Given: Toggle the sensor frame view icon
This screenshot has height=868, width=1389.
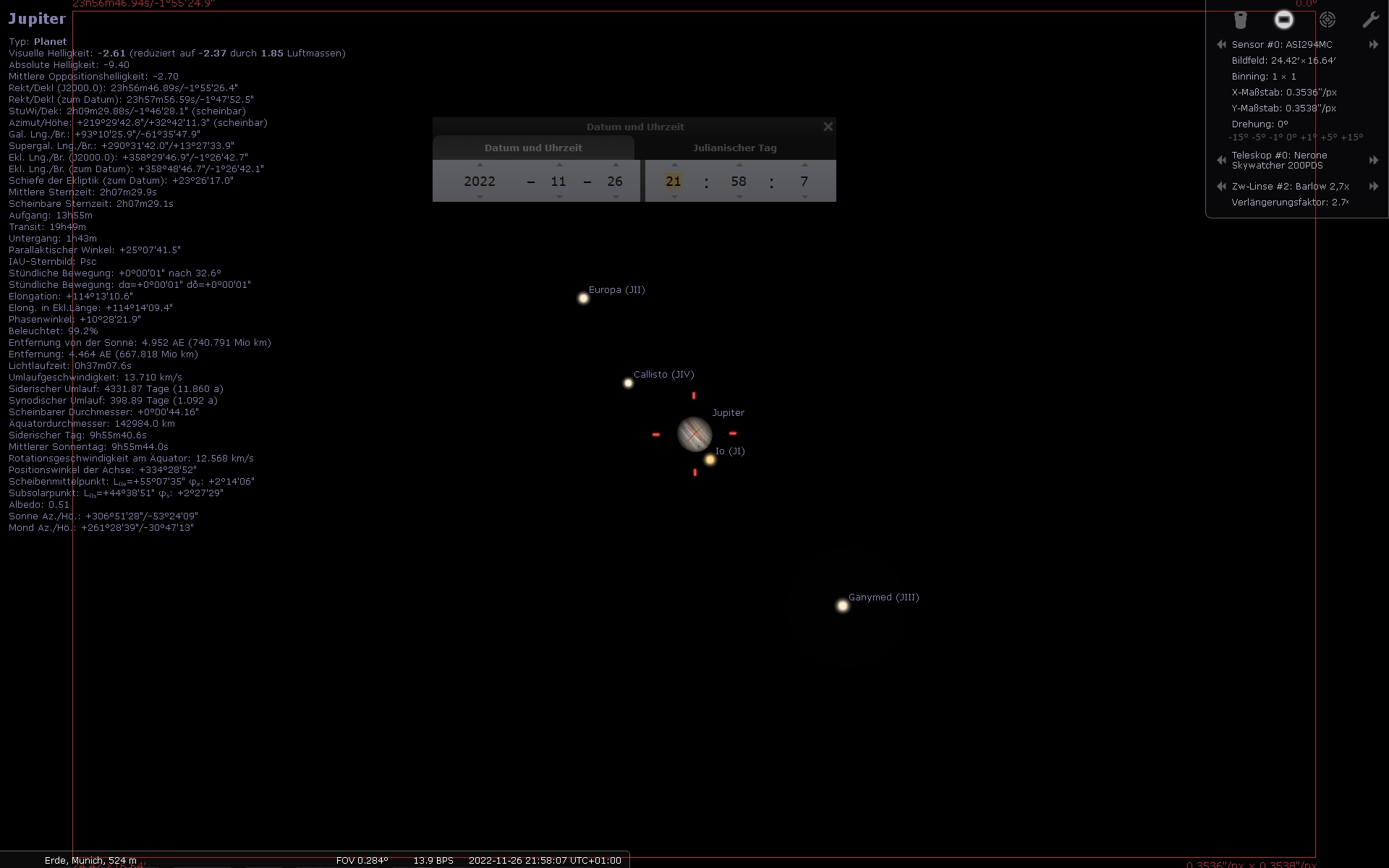Looking at the screenshot, I should click(1284, 20).
